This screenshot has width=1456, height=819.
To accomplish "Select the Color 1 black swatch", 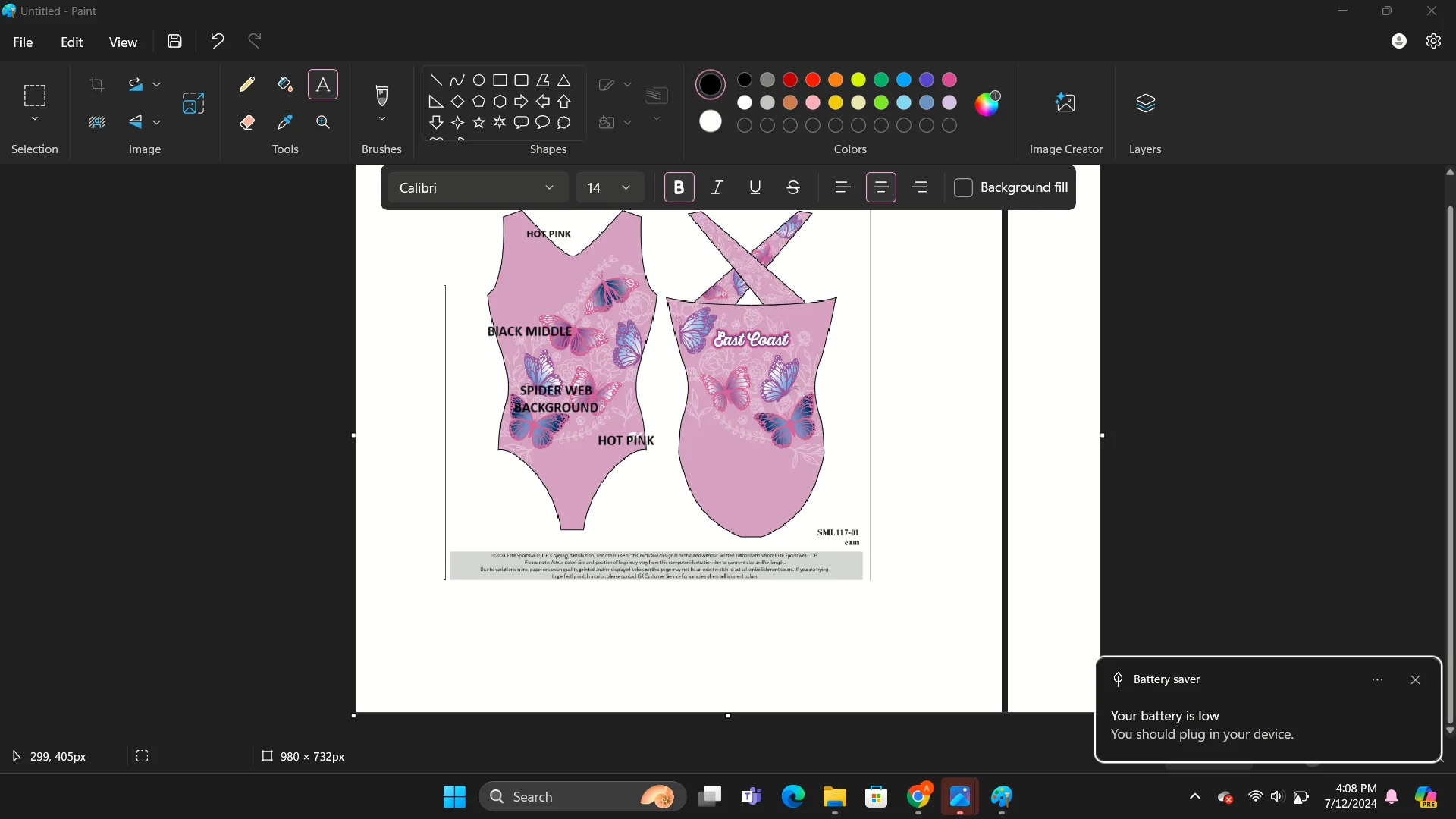I will 711,84.
